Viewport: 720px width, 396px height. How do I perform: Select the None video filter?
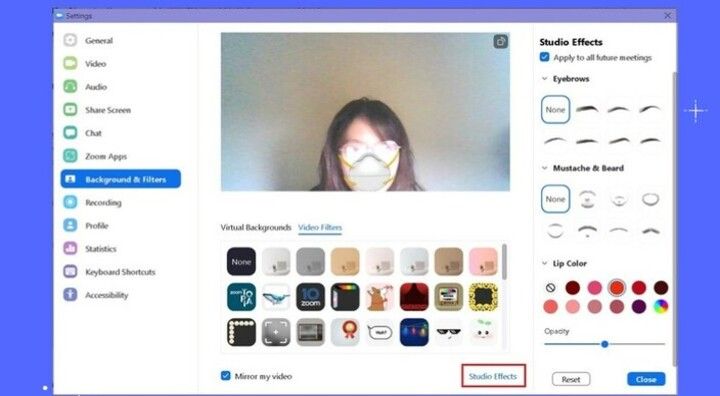pyautogui.click(x=241, y=261)
